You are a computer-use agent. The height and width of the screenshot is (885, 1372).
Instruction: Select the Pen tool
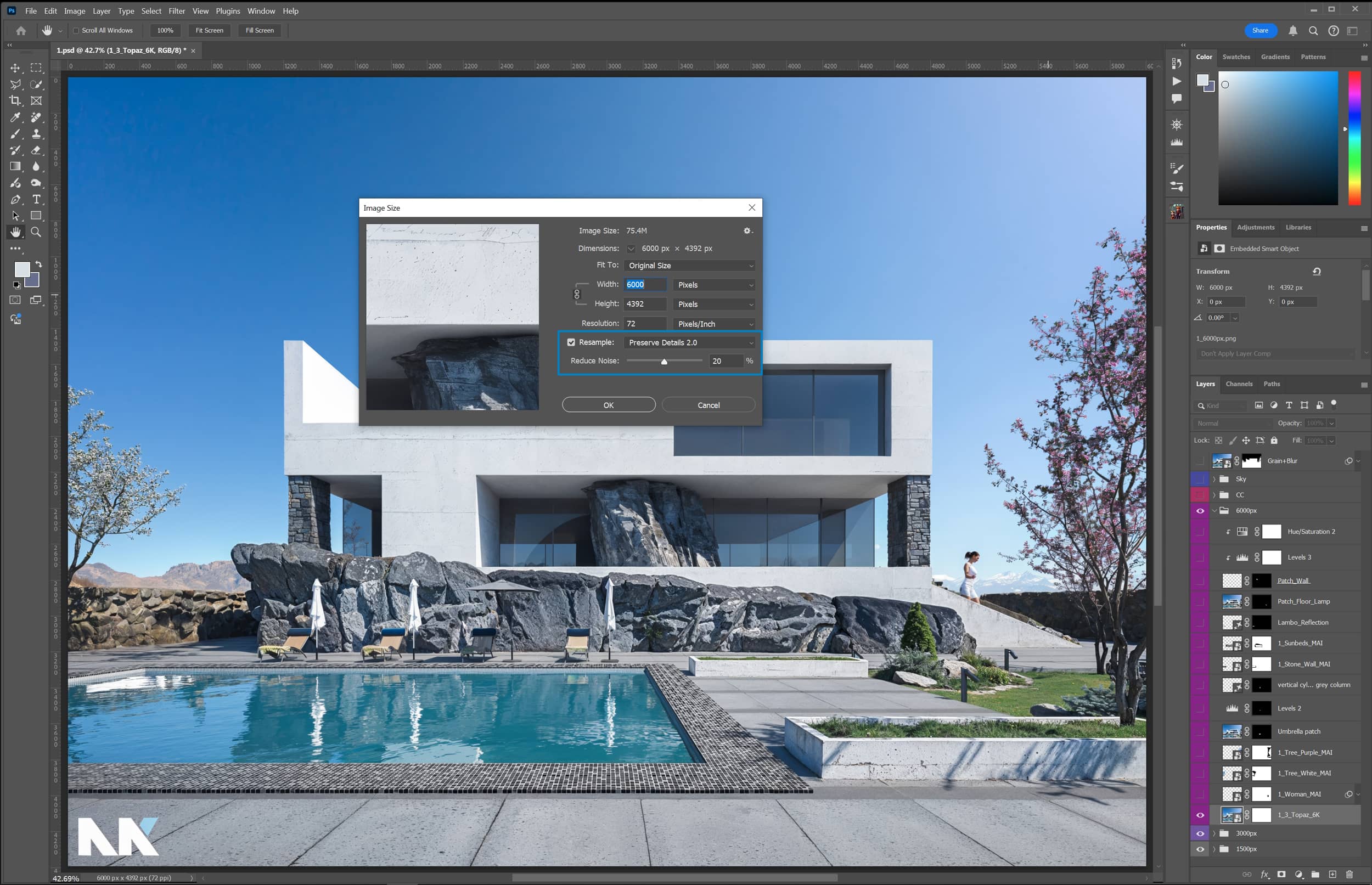[15, 199]
